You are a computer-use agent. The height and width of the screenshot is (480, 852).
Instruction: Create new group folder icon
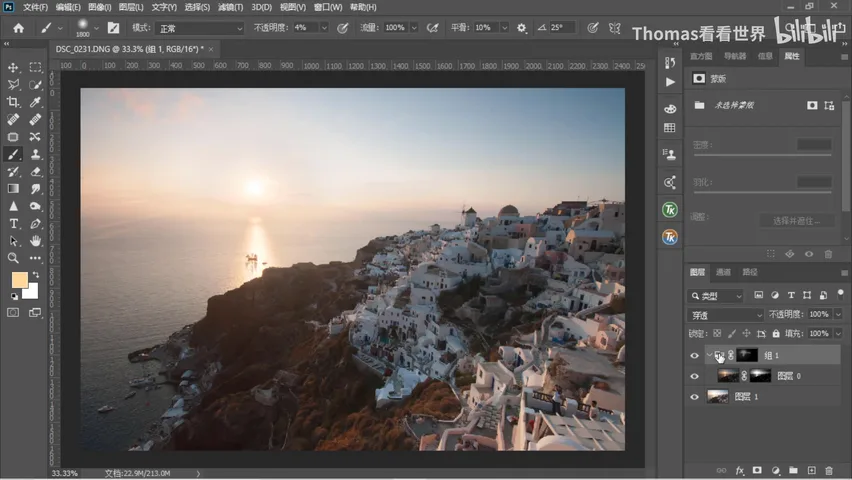793,470
